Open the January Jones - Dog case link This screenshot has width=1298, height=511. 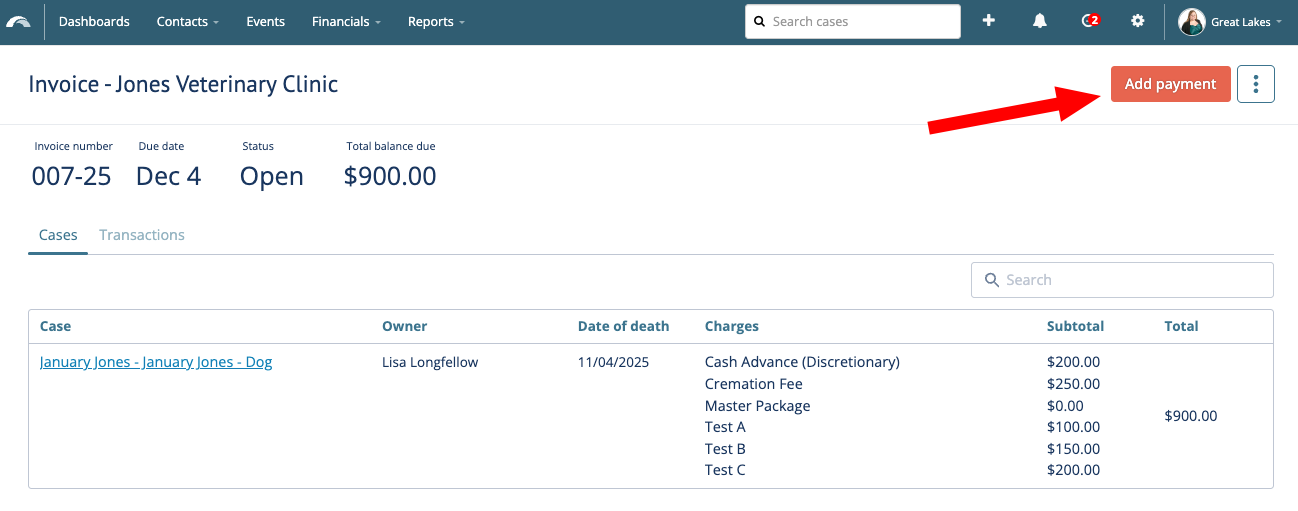[x=156, y=362]
